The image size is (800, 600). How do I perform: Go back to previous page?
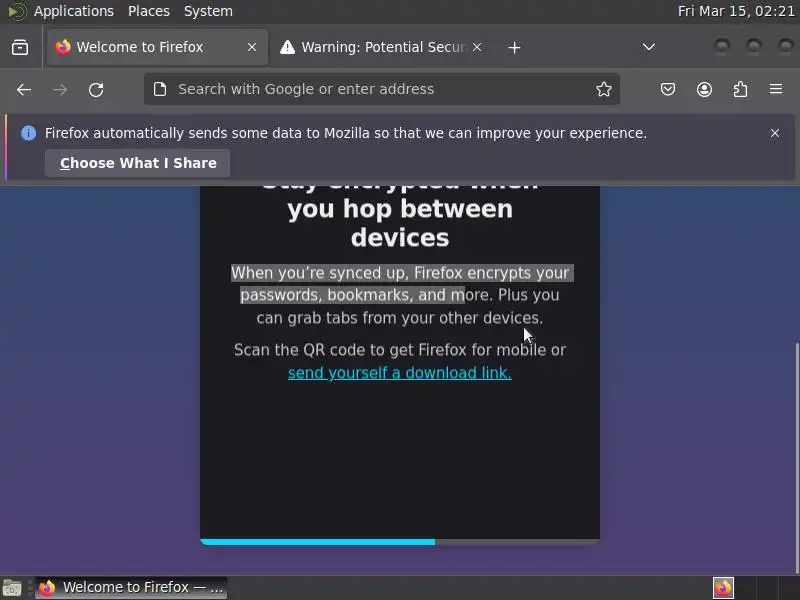23,90
